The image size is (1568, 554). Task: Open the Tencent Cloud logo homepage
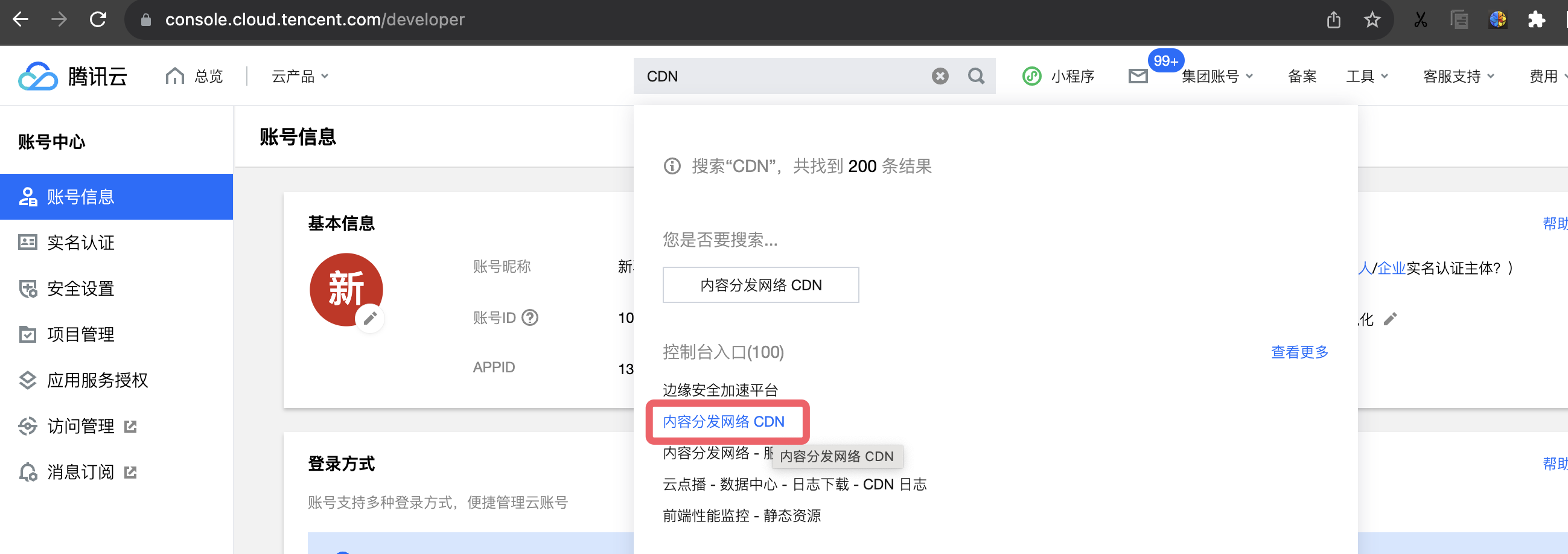[x=72, y=76]
